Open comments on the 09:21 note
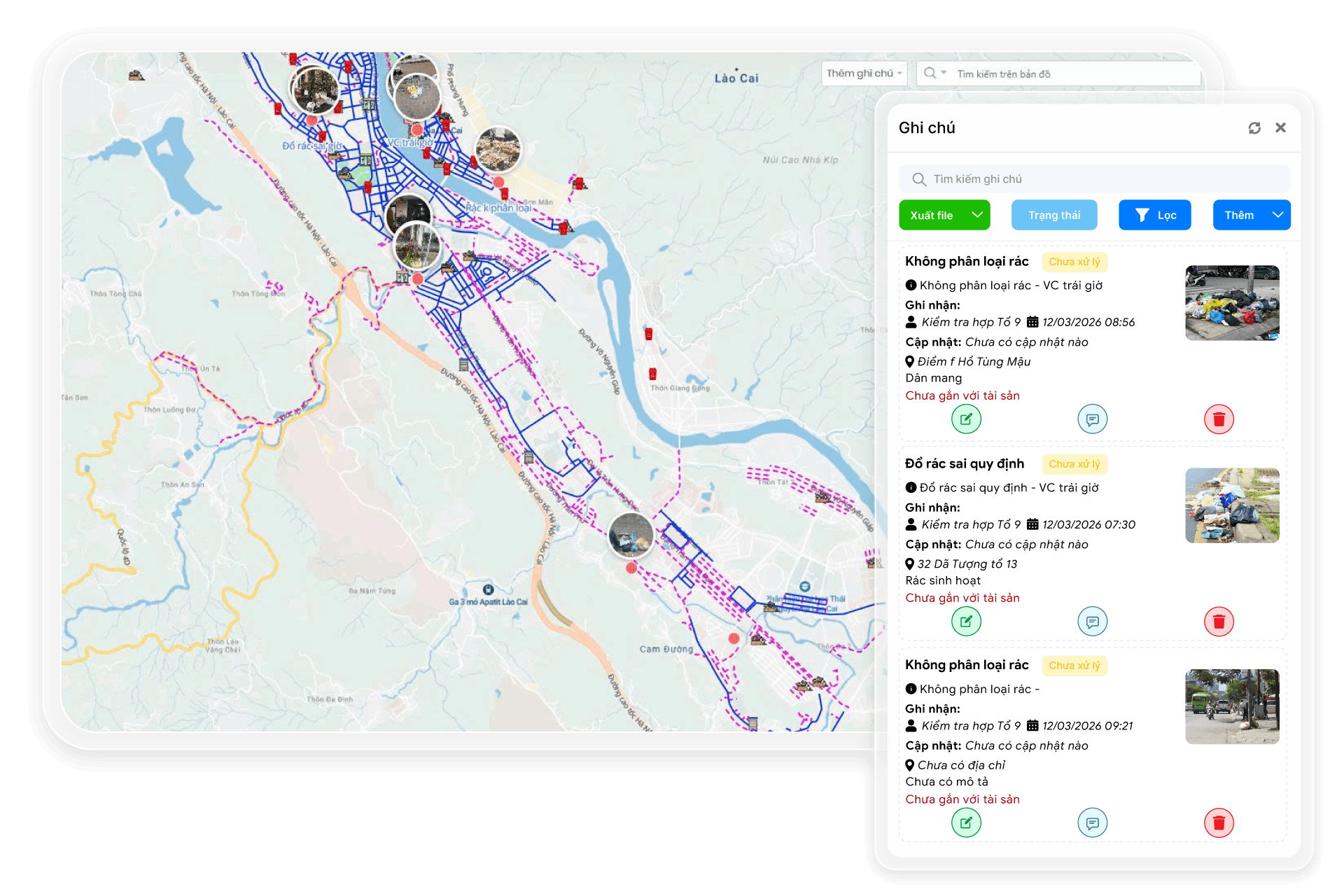This screenshot has height=896, width=1344. point(1092,823)
